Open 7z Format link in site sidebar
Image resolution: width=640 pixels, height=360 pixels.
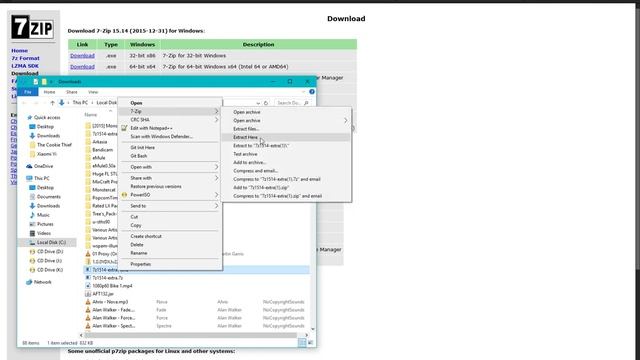coord(25,58)
